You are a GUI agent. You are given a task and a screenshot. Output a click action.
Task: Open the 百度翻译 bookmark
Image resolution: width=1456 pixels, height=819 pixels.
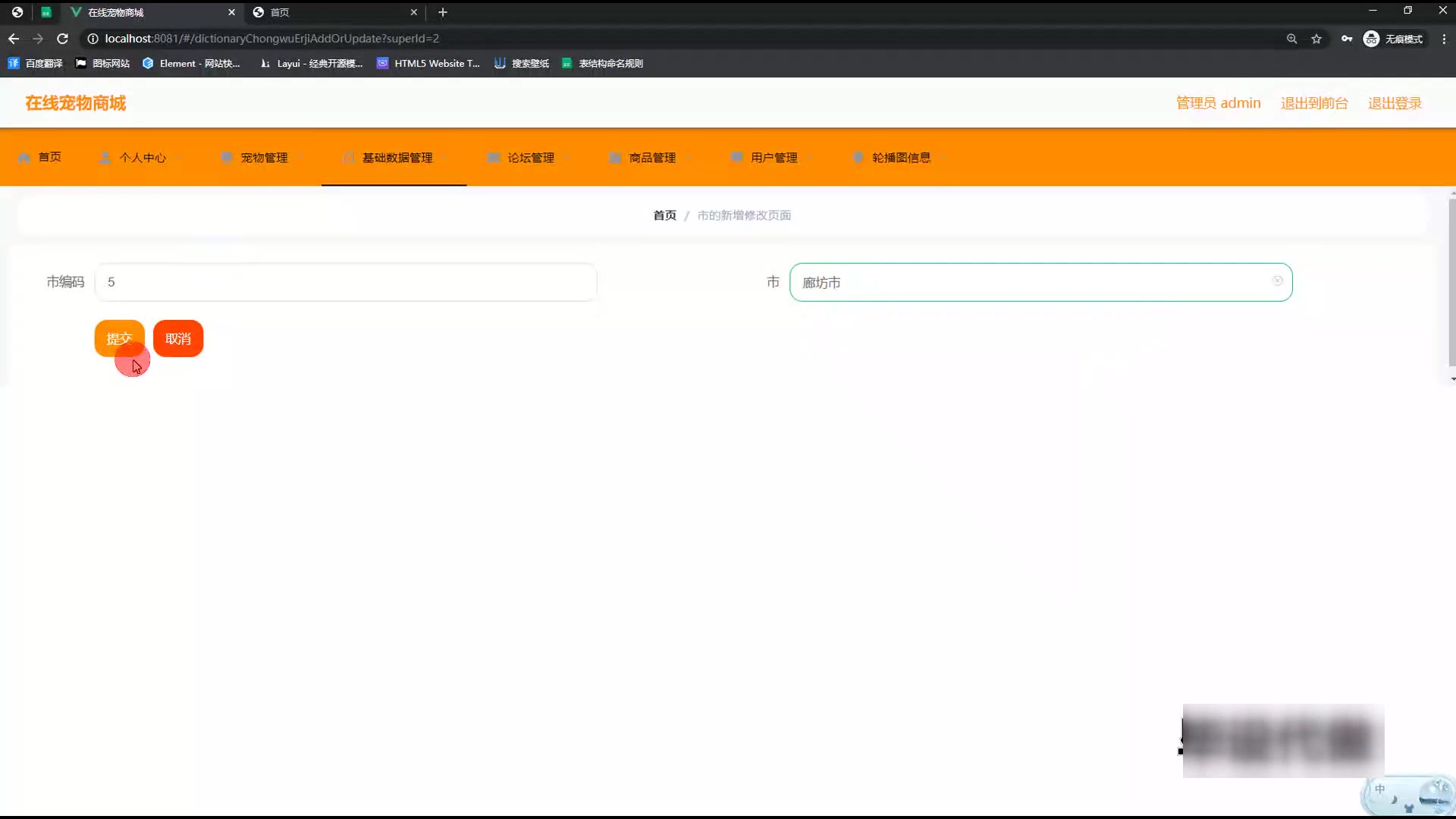point(35,64)
